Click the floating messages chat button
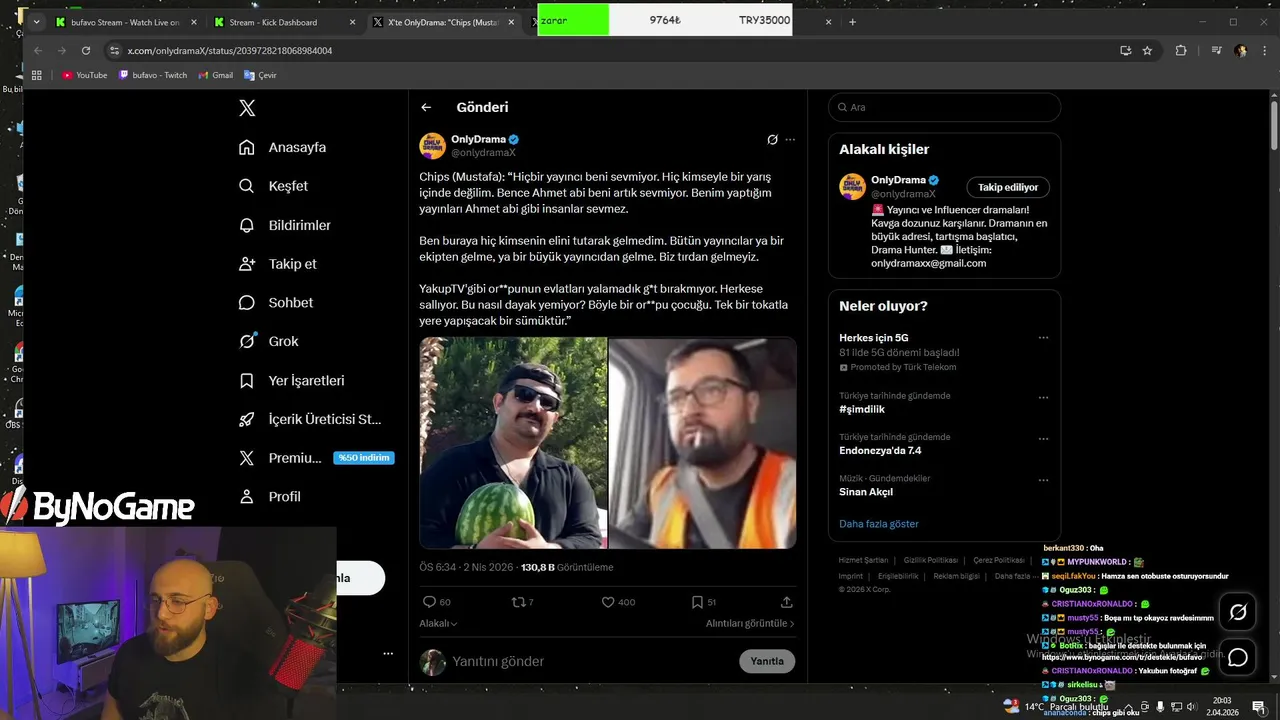This screenshot has height=720, width=1280. [x=1238, y=657]
